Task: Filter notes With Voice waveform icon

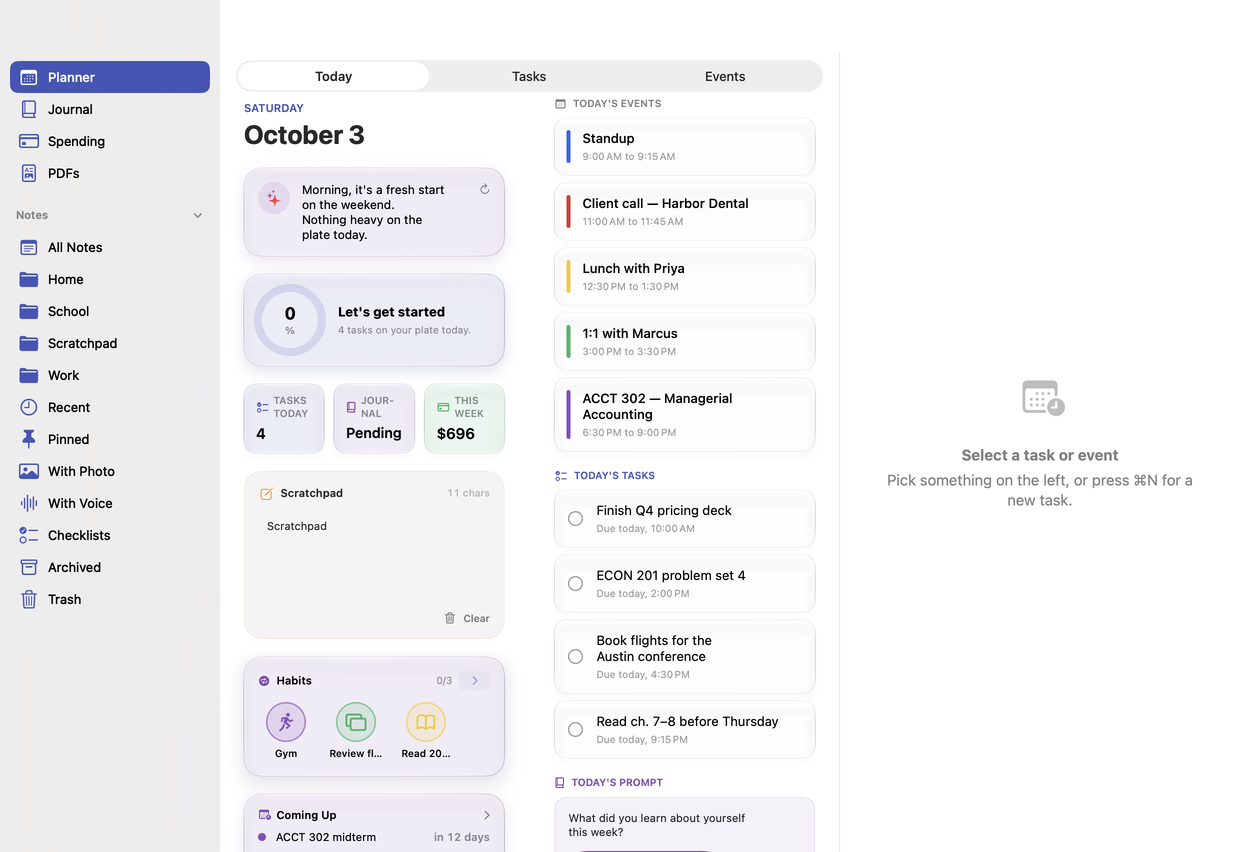Action: pyautogui.click(x=29, y=503)
